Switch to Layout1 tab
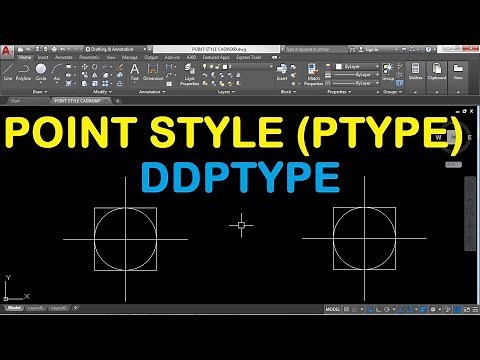Image resolution: width=480 pixels, height=360 pixels. click(x=36, y=308)
